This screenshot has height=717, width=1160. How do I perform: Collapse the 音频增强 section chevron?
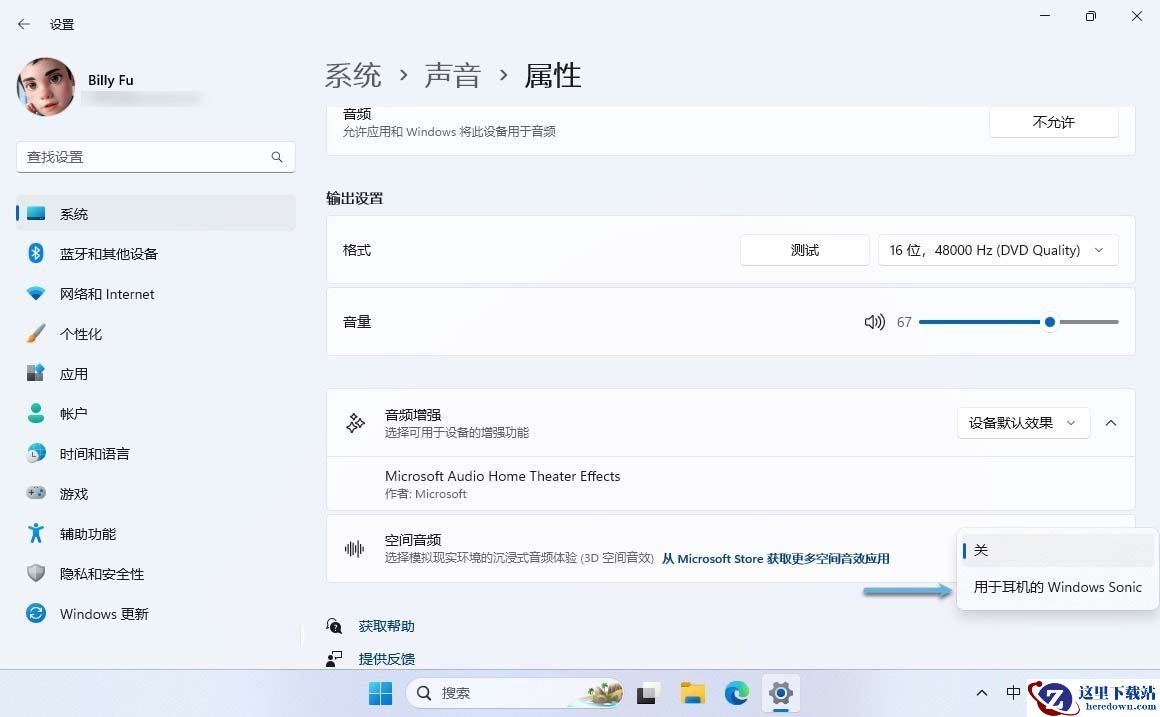[x=1110, y=423]
